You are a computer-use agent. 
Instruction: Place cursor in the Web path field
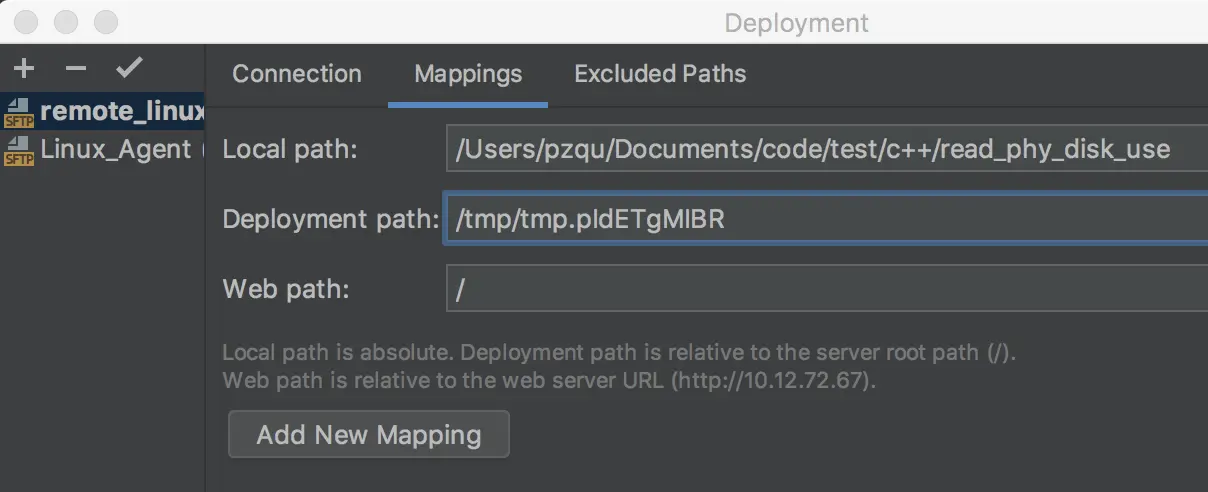826,290
